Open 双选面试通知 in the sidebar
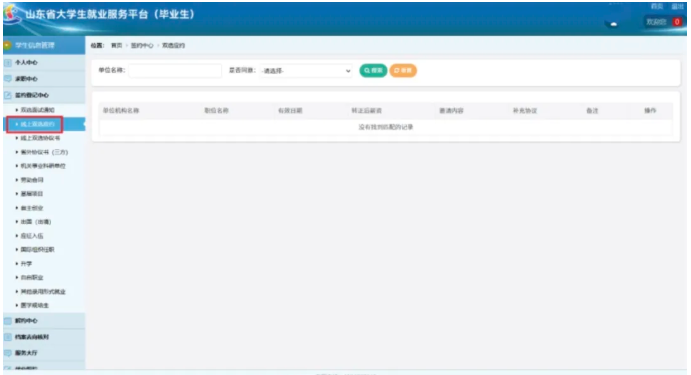Image resolution: width=691 pixels, height=375 pixels. tap(37, 110)
